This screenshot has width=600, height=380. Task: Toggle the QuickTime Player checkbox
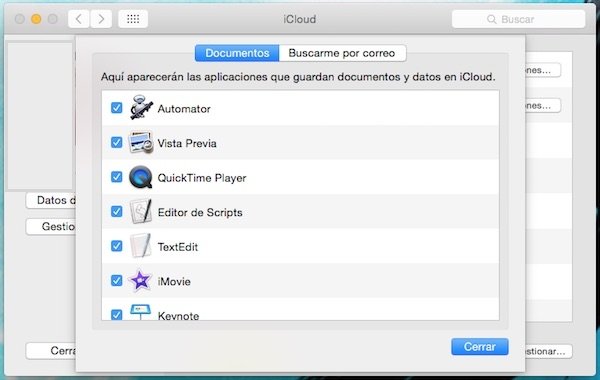(x=116, y=177)
